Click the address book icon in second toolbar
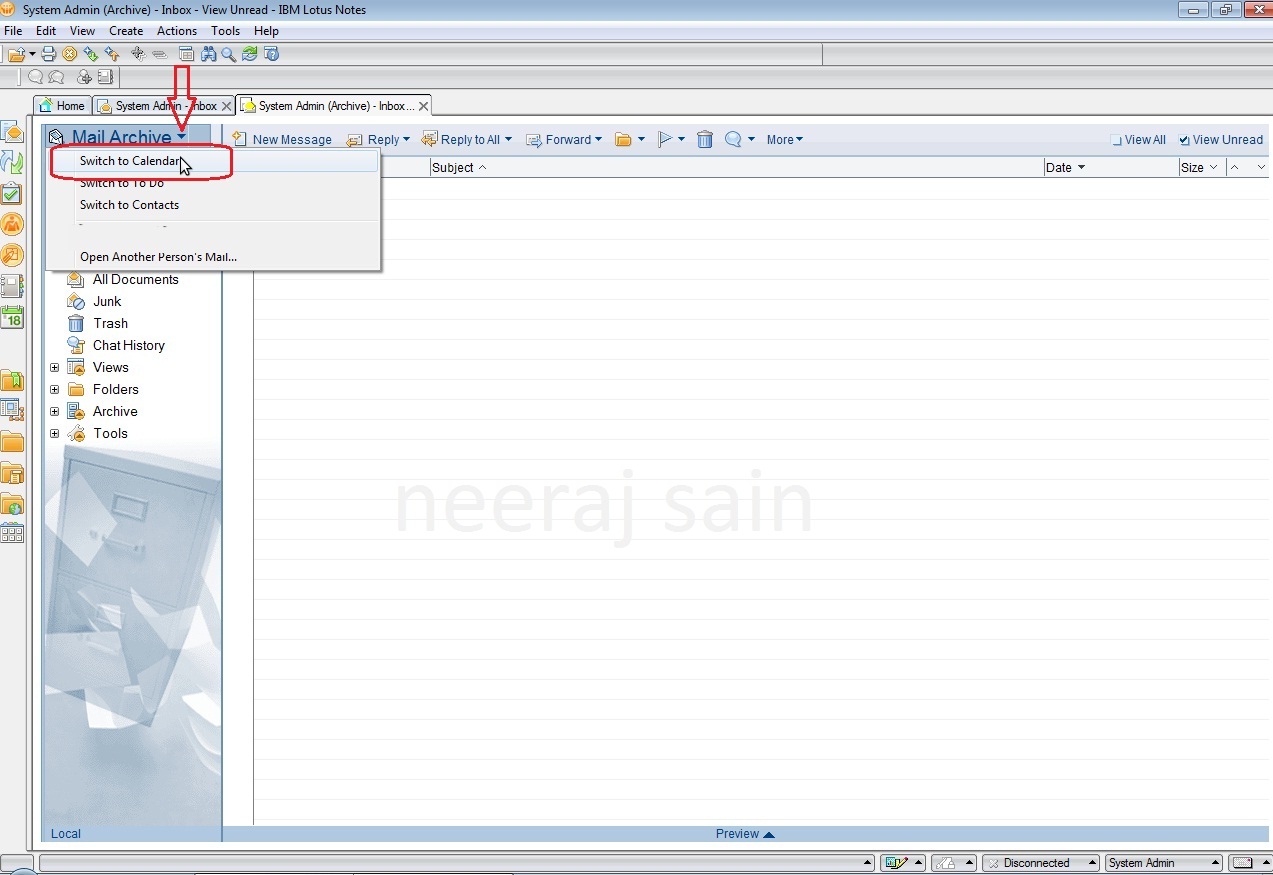Image resolution: width=1273 pixels, height=875 pixels. 104,77
